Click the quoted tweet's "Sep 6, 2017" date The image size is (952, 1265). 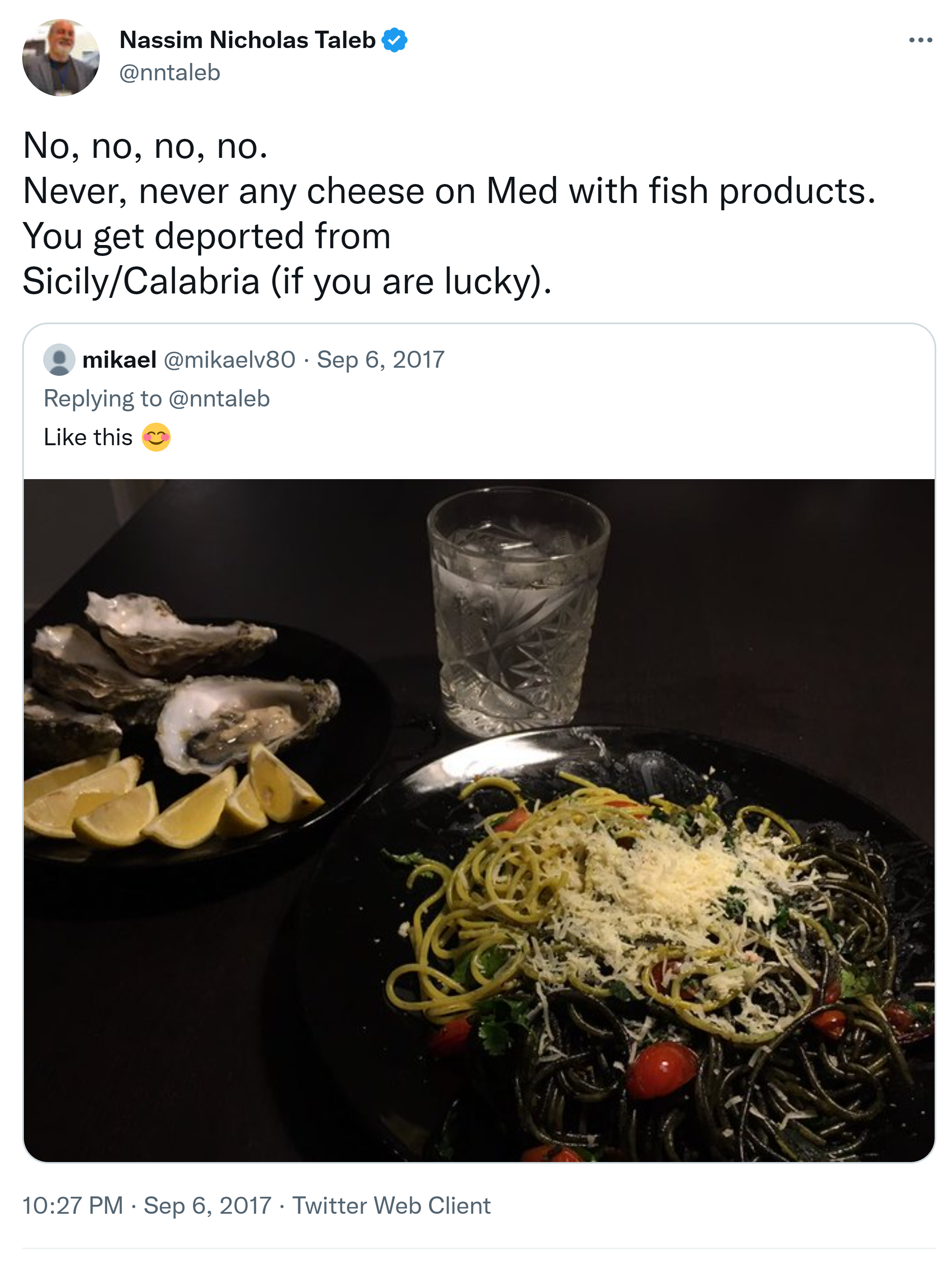coord(380,360)
